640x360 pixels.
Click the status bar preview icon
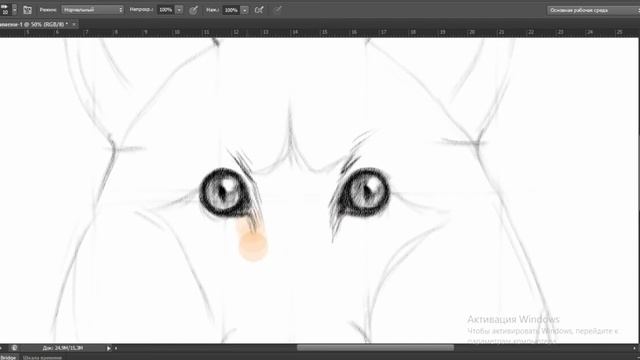14,348
